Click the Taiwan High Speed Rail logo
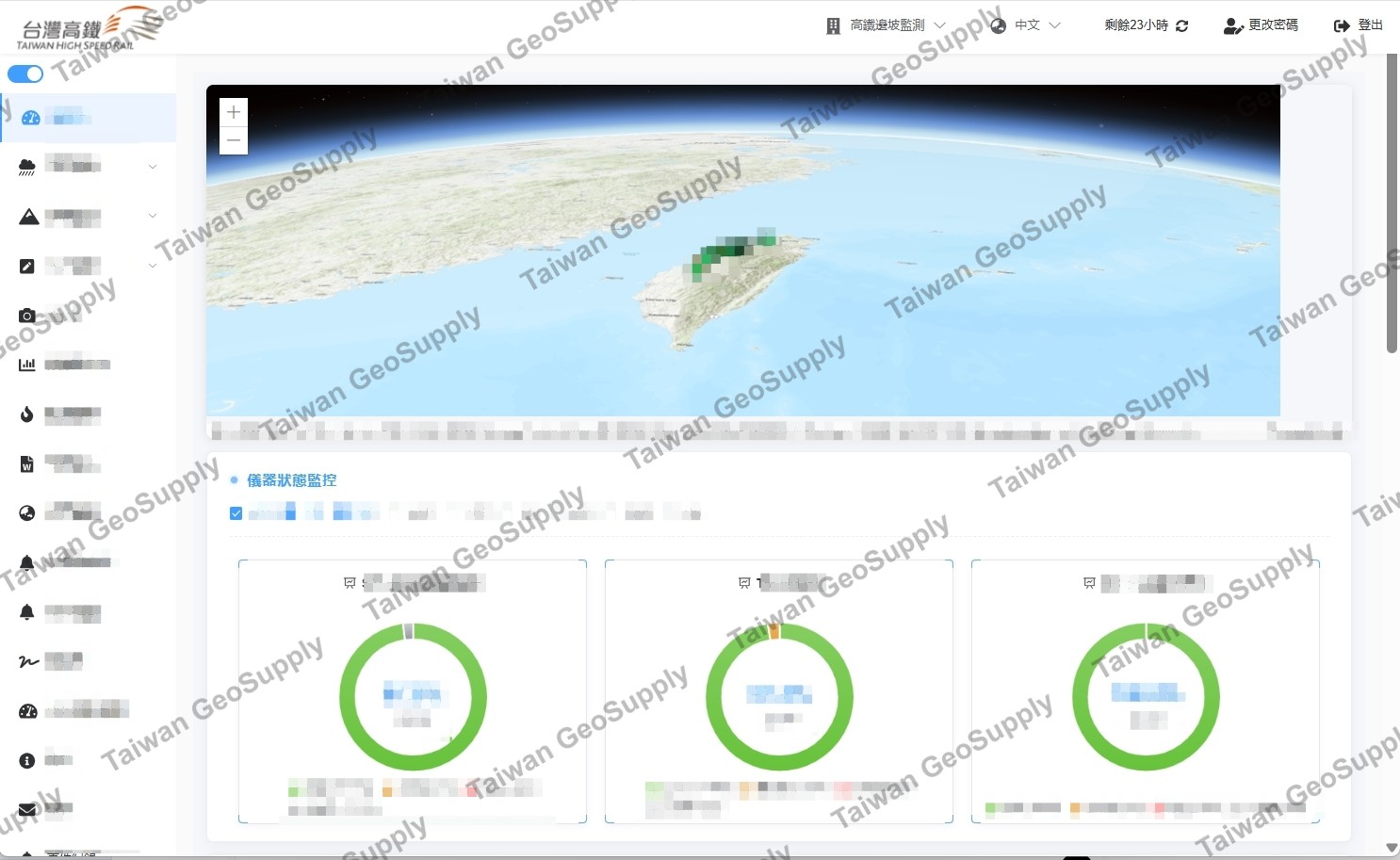This screenshot has width=1400, height=860. (x=88, y=27)
